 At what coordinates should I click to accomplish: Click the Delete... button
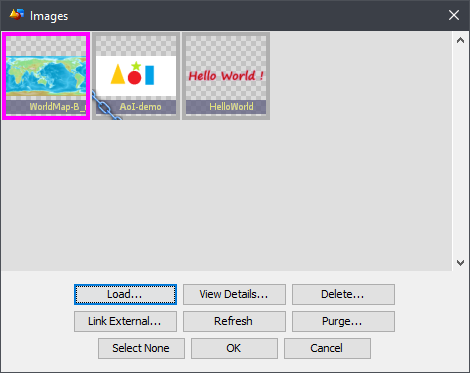(x=343, y=294)
